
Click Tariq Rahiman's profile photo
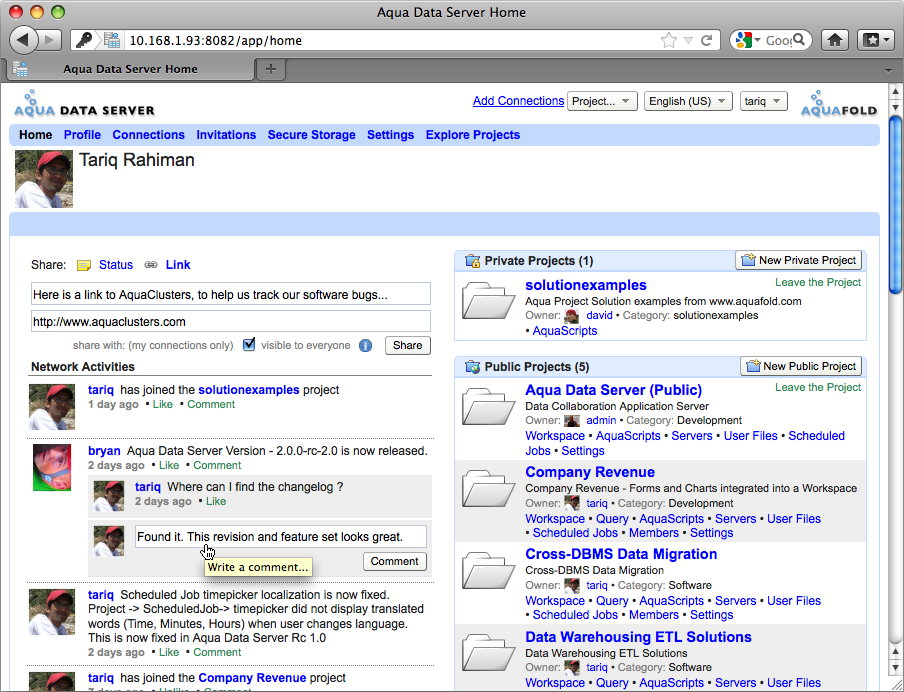44,179
